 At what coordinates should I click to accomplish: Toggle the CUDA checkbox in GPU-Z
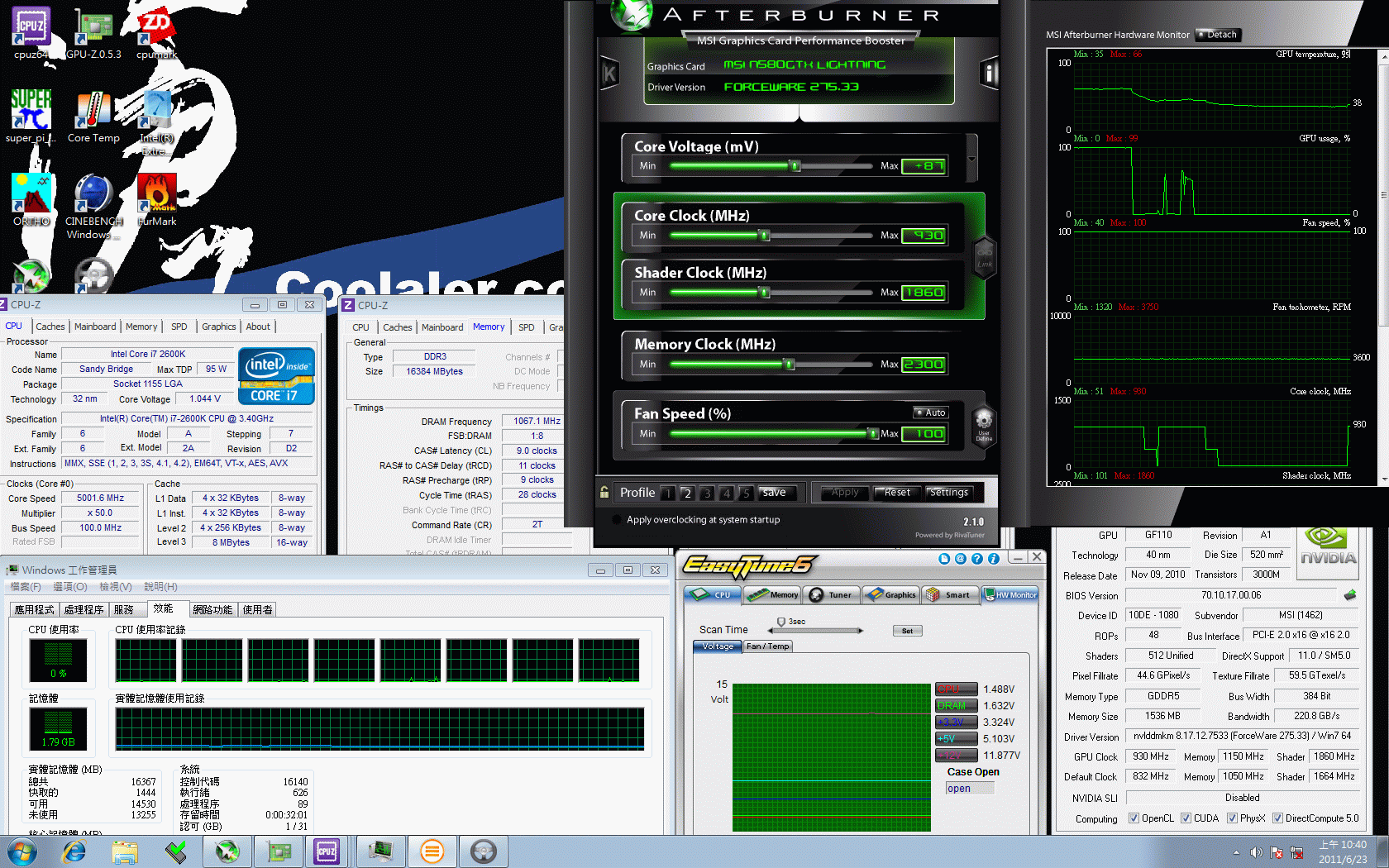coord(1186,818)
